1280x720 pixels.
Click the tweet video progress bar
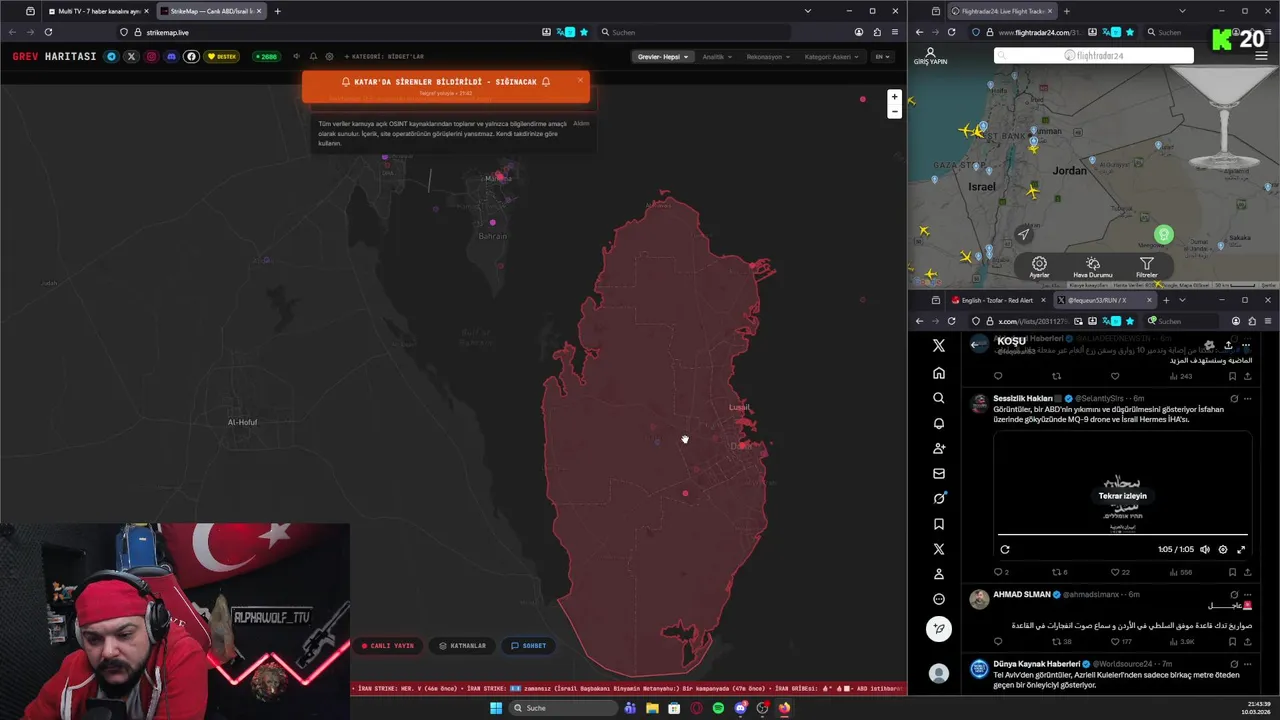coord(1123,535)
